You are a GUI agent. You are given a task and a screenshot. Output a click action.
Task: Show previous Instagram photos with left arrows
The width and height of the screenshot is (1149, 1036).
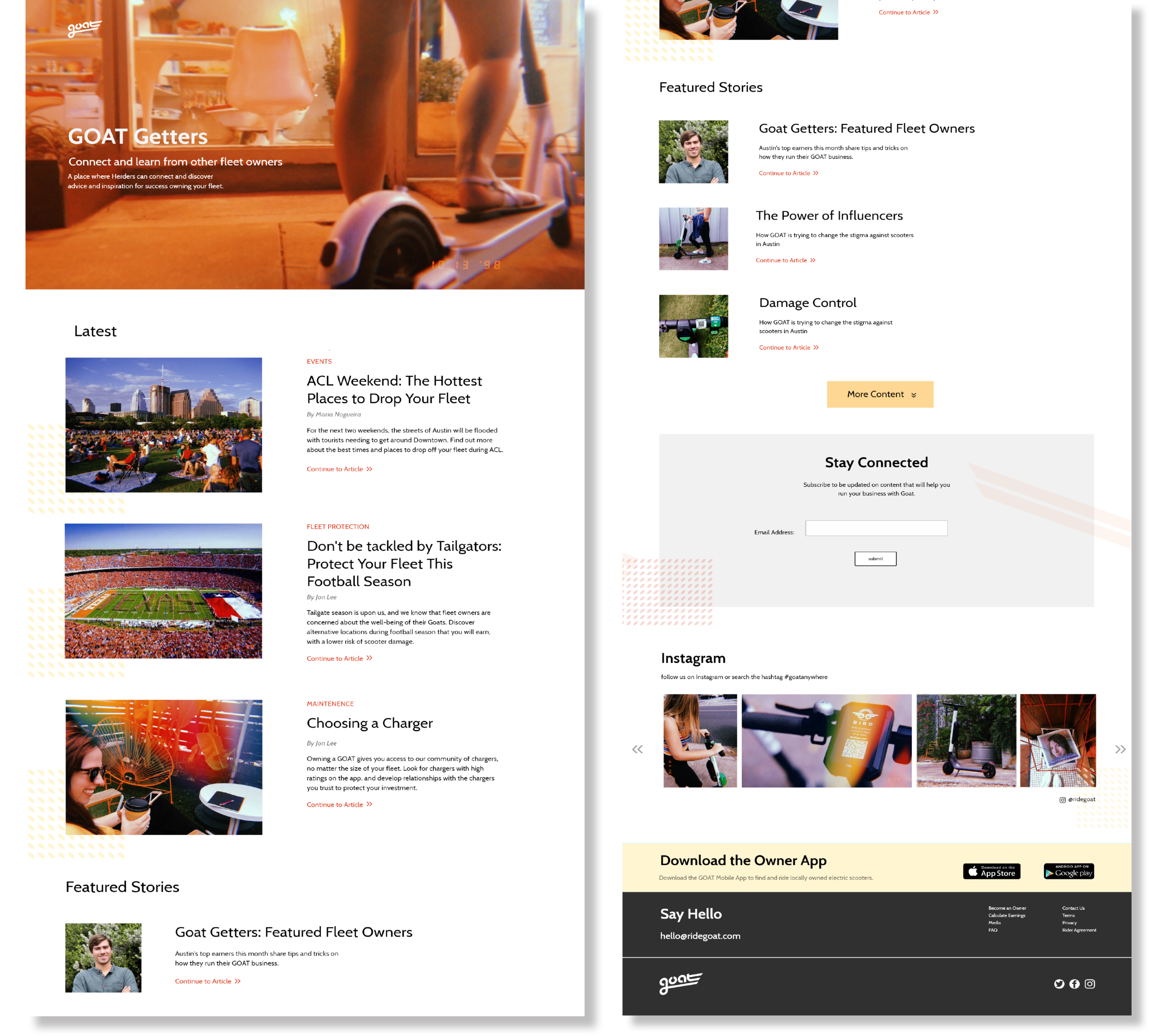coord(637,749)
